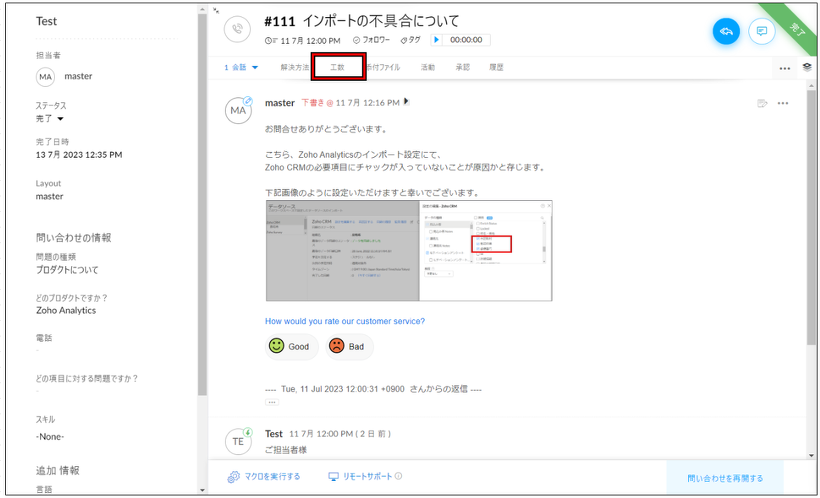Click the left sidebar vertical scrollbar

(x=202, y=204)
